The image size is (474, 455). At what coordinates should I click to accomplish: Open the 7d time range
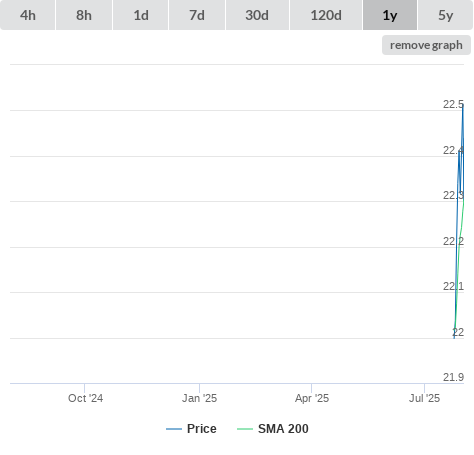[197, 15]
